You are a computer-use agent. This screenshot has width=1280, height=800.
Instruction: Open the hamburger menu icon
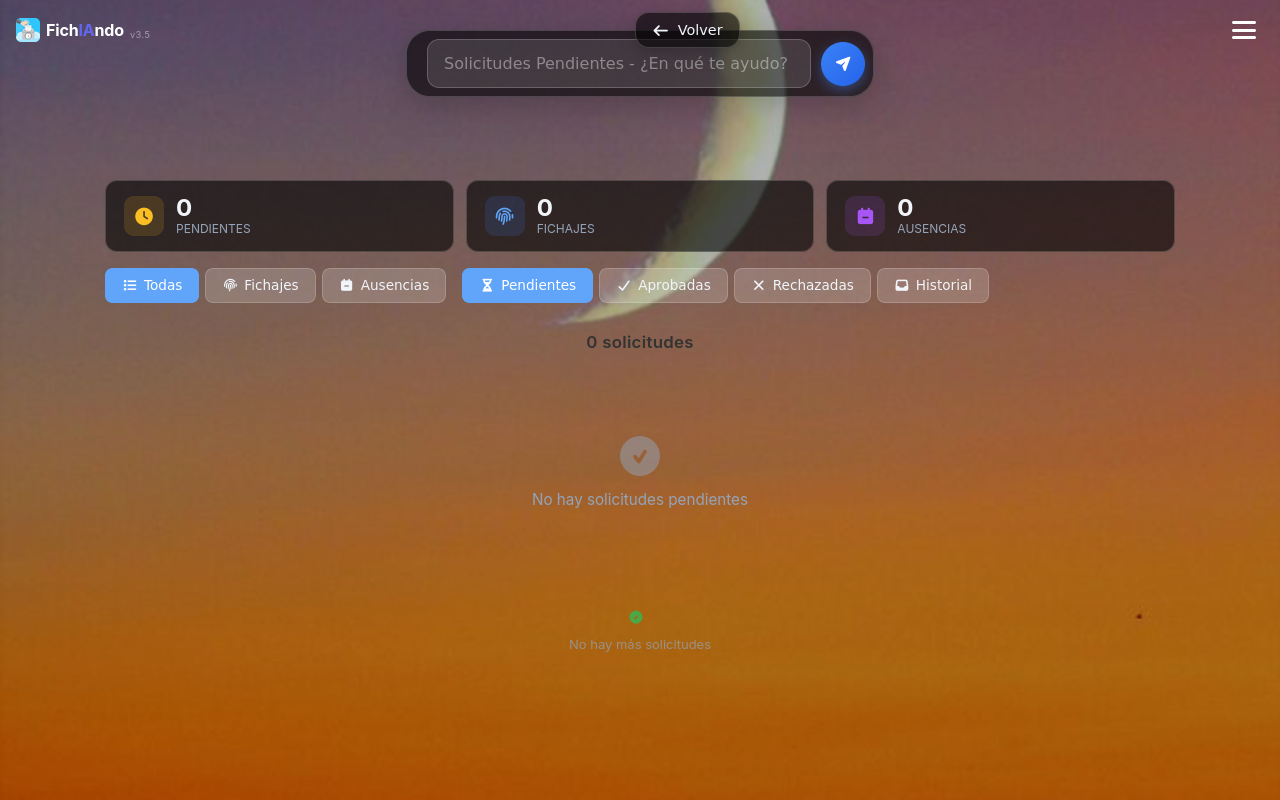[1244, 30]
